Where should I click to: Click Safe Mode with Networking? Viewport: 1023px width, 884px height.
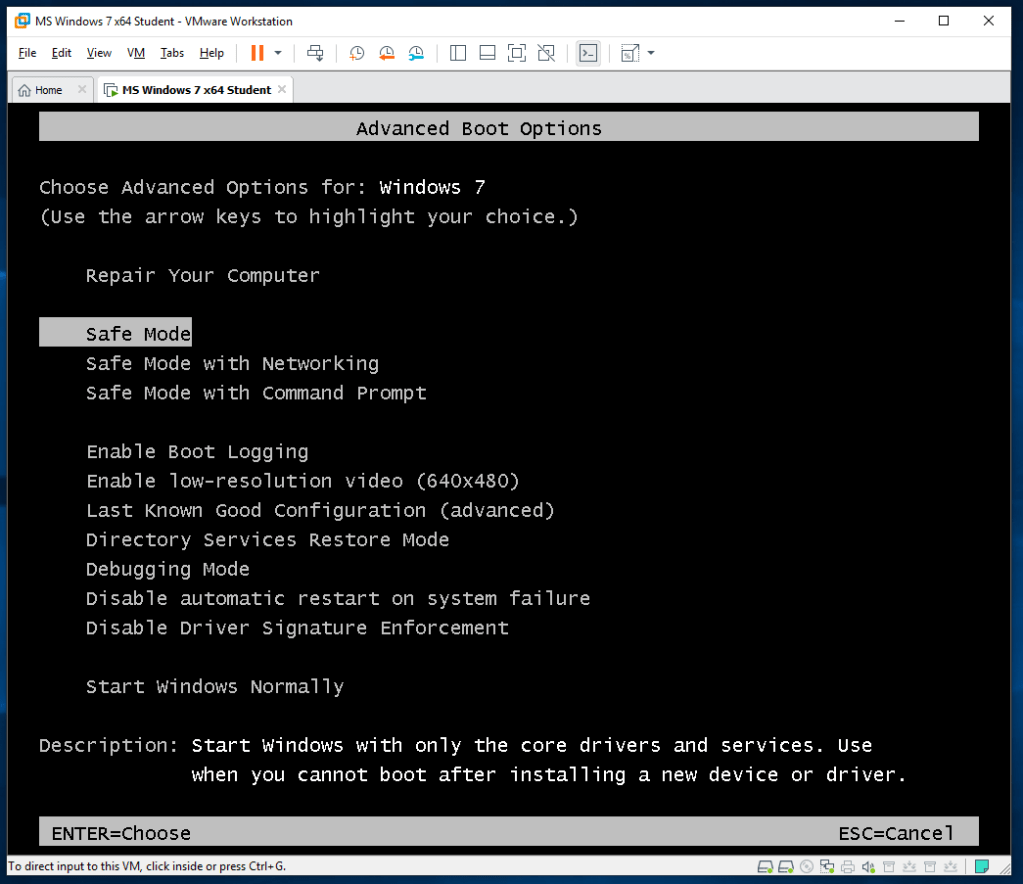click(x=232, y=363)
